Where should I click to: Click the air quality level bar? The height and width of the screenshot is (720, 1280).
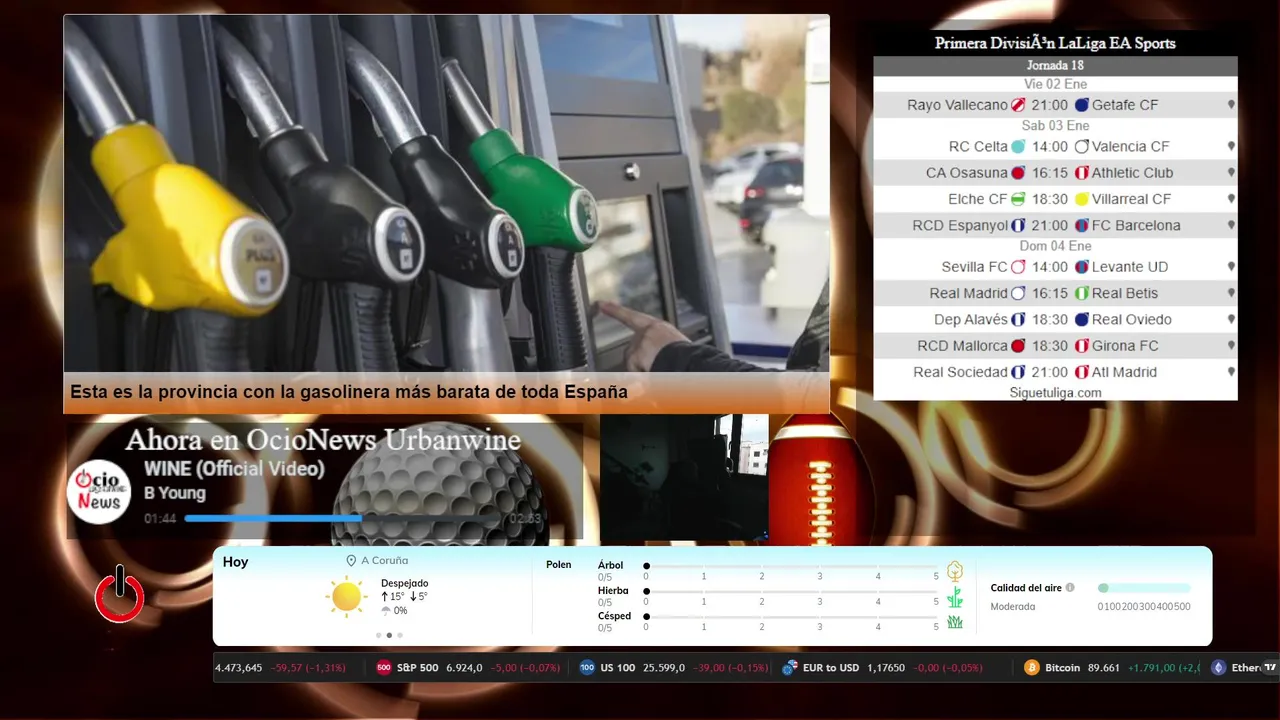[x=1144, y=588]
